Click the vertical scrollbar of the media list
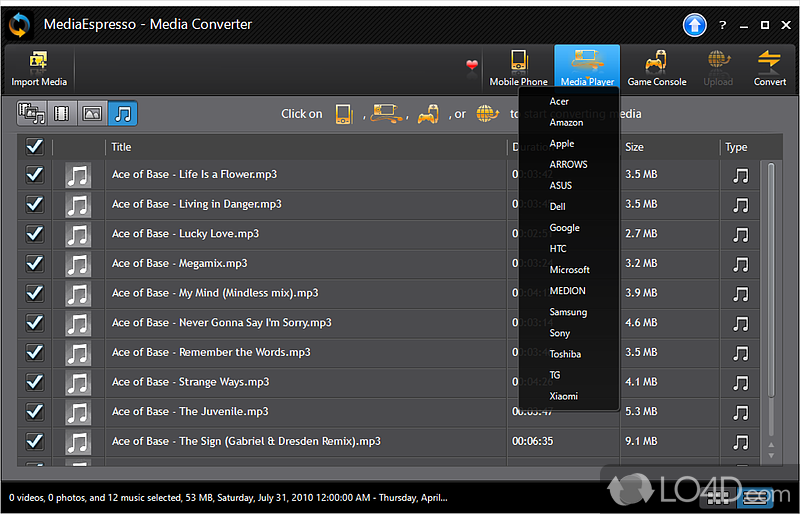The image size is (800, 514). [771, 280]
